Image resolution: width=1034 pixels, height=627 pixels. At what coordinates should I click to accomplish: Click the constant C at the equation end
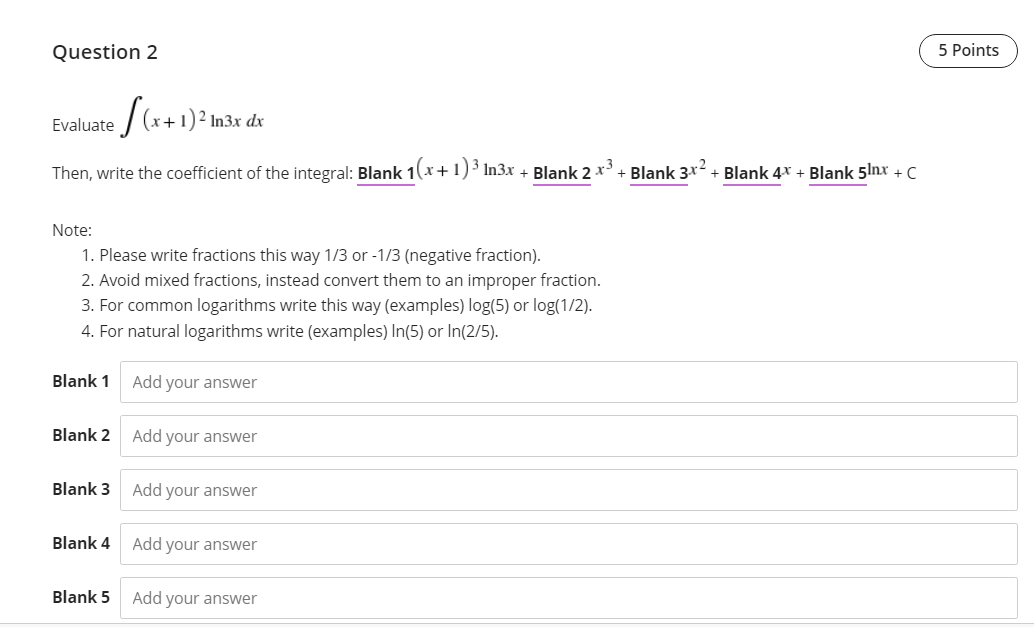(x=912, y=173)
